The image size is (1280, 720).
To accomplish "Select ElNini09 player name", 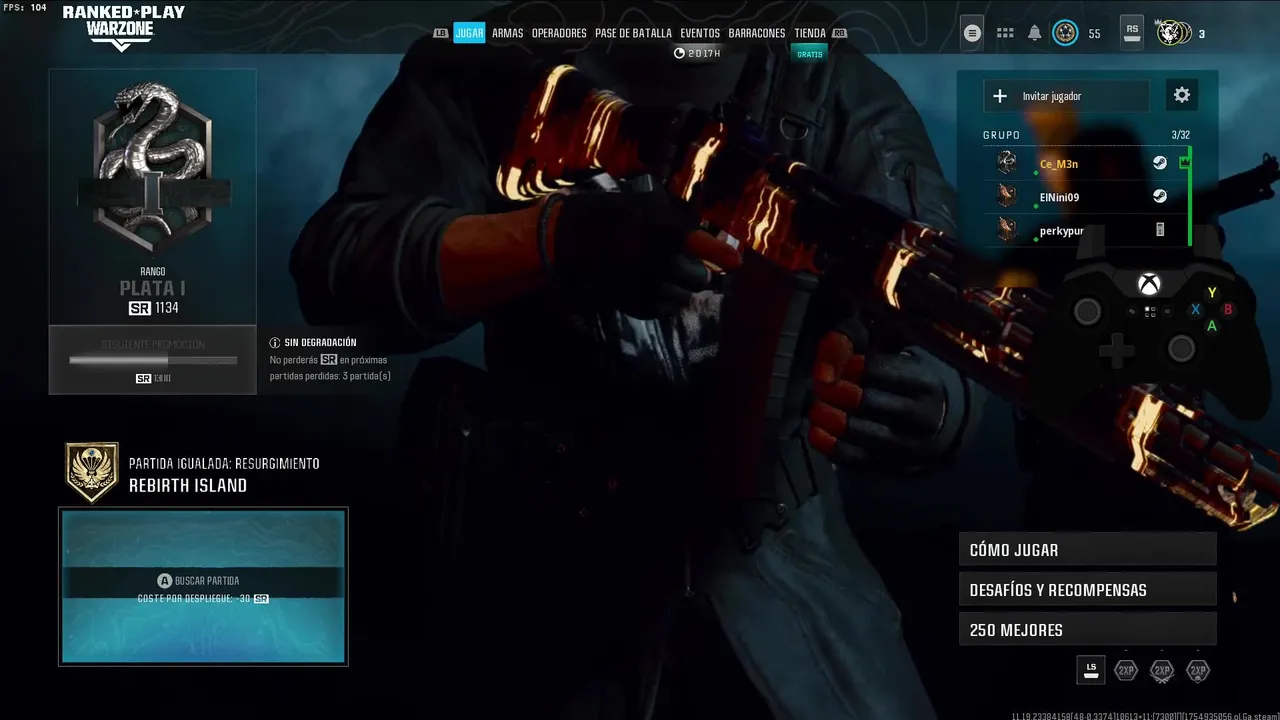I will tap(1059, 197).
